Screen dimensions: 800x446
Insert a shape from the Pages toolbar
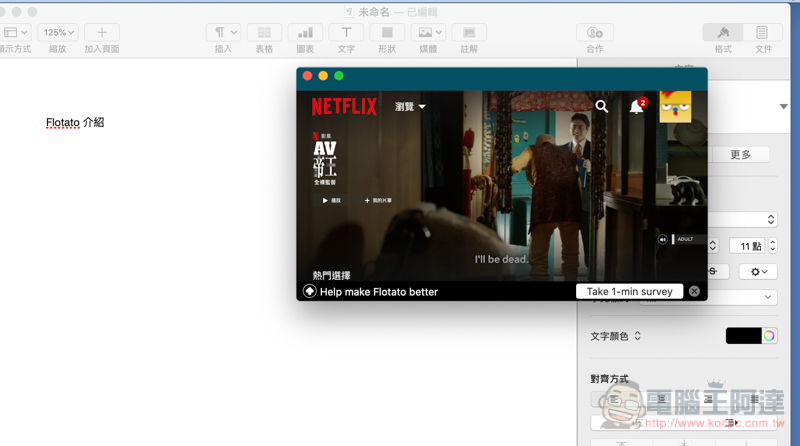[387, 32]
